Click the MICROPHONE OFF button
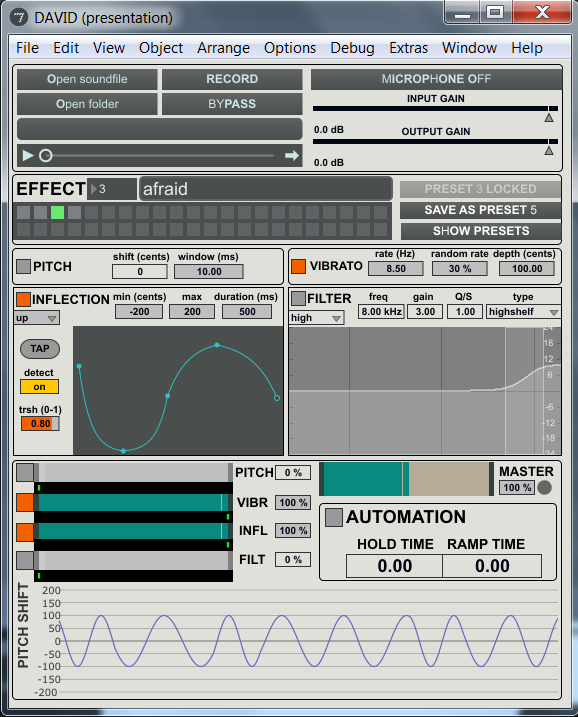 437,79
